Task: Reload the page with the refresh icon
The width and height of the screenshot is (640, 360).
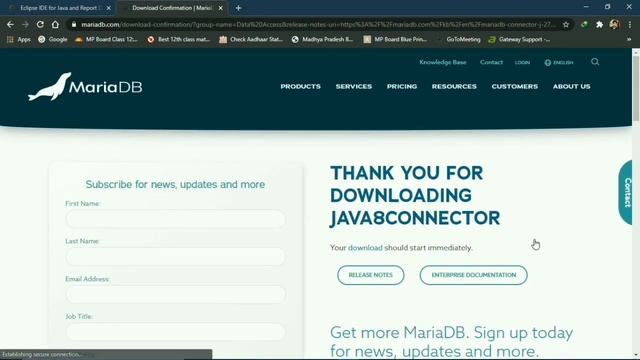Action: 40,24
